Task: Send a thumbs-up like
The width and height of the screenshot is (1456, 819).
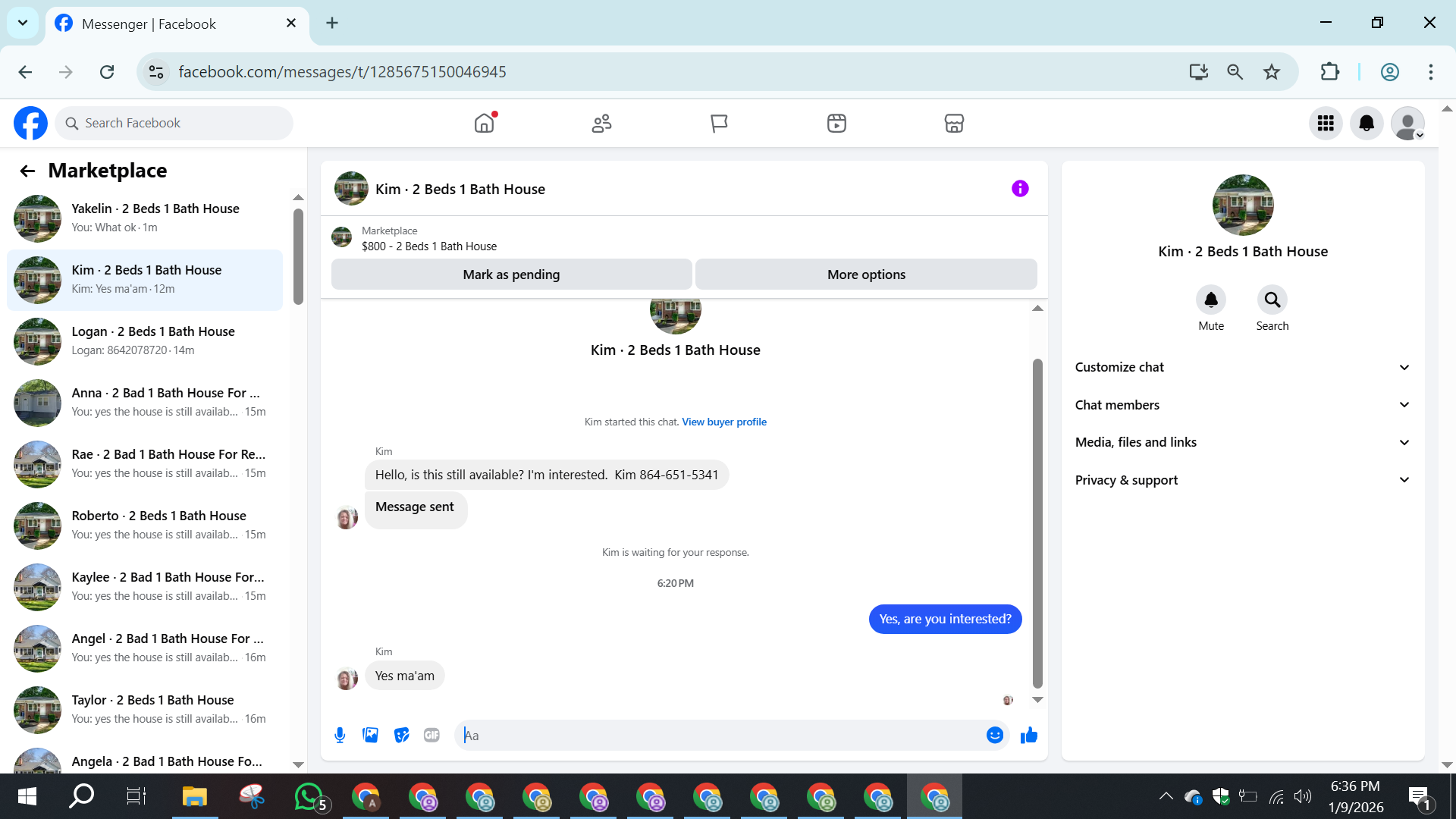Action: [x=1028, y=735]
